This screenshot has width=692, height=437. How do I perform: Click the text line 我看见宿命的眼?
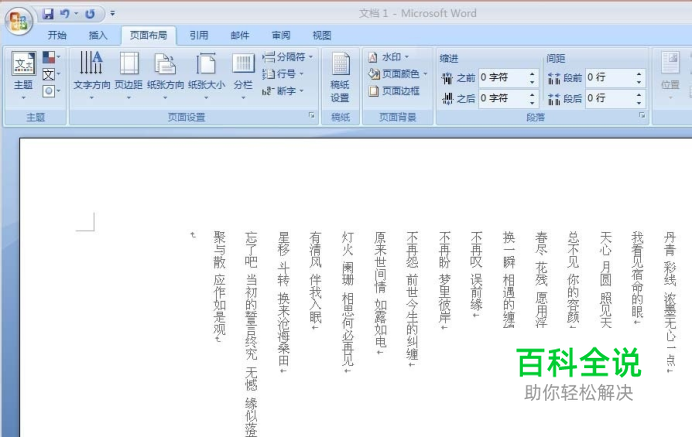[637, 277]
